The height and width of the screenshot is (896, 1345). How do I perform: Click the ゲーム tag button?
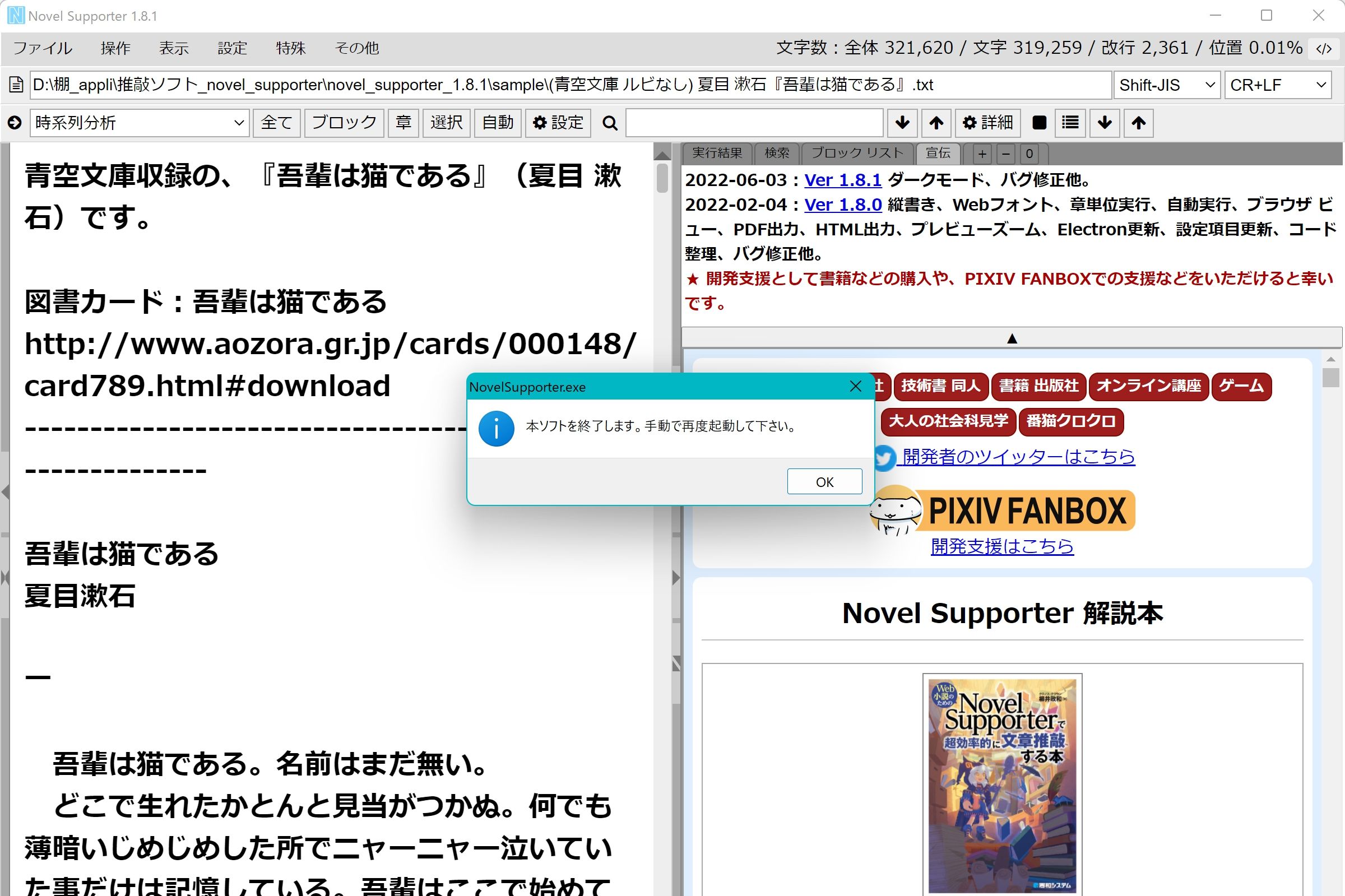pos(1241,386)
